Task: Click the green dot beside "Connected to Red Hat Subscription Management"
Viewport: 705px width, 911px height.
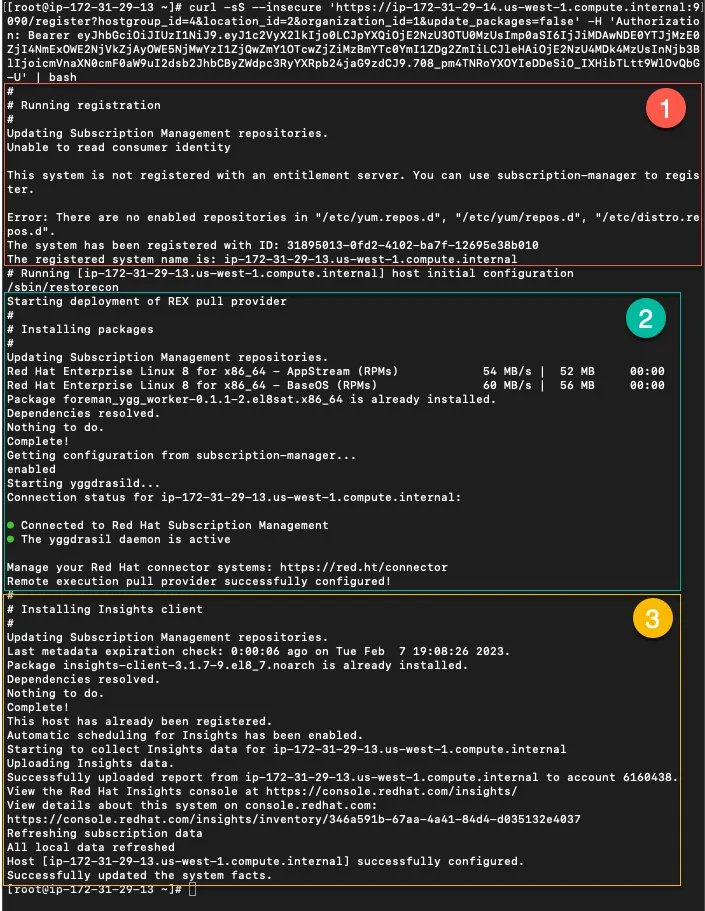Action: coord(10,525)
